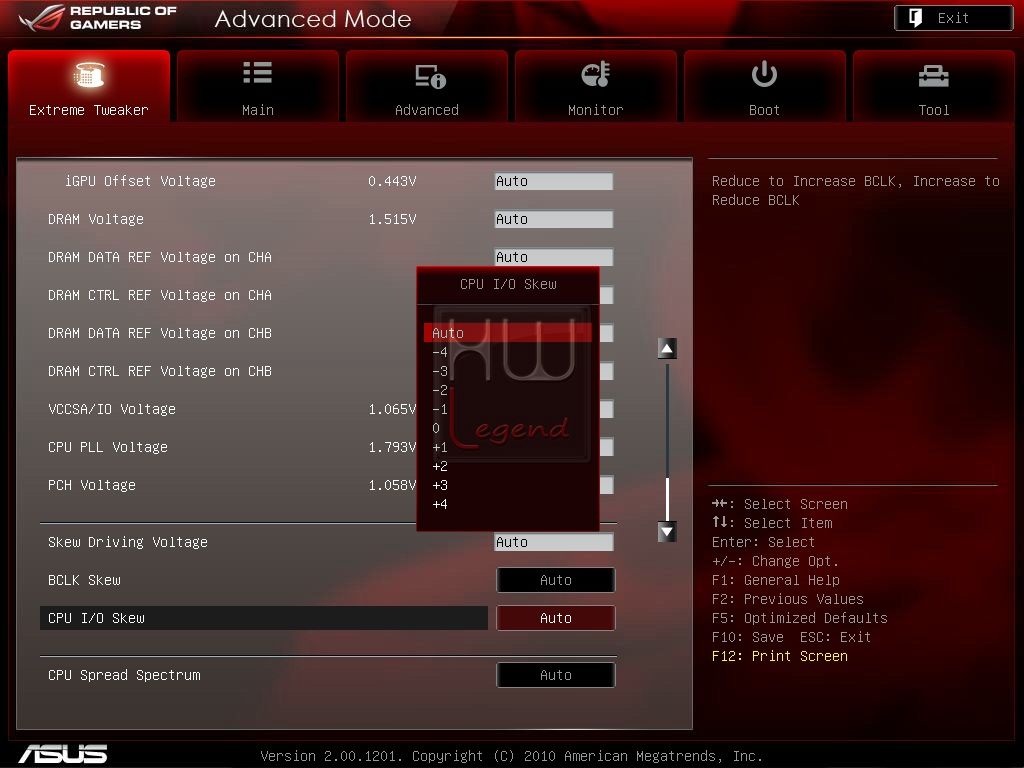This screenshot has height=768, width=1024.
Task: Click the scrollbar down arrow
Action: (x=667, y=532)
